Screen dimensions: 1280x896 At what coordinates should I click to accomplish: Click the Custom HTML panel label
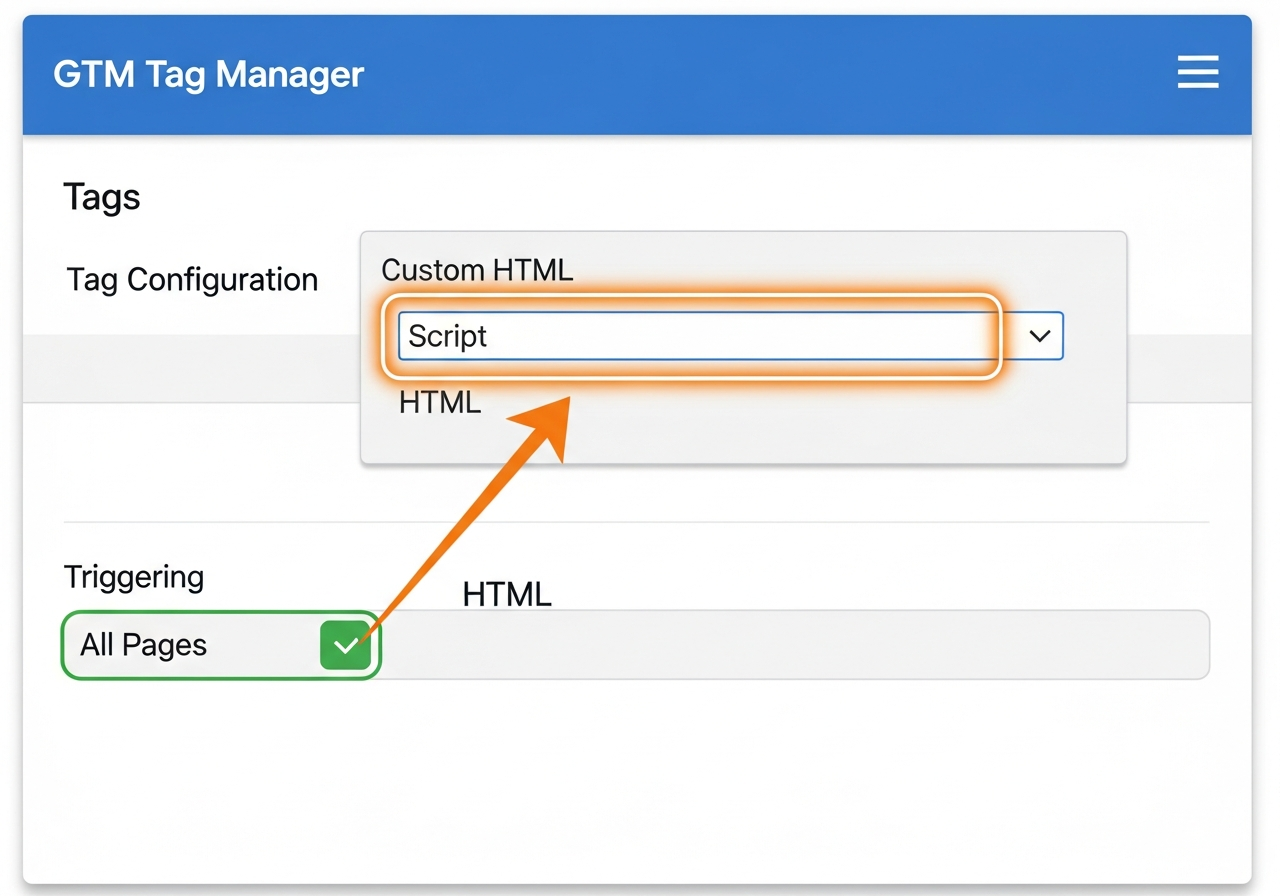point(477,269)
